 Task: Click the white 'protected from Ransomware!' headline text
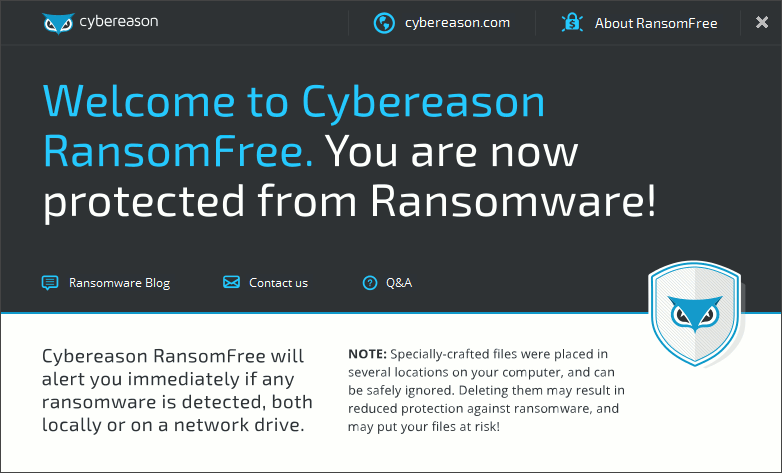point(350,200)
